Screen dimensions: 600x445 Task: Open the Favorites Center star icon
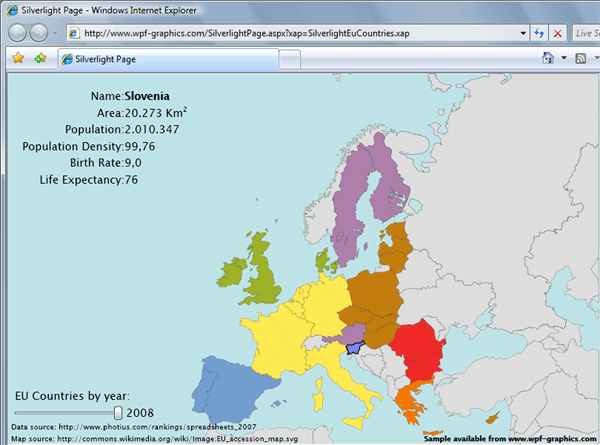click(17, 59)
